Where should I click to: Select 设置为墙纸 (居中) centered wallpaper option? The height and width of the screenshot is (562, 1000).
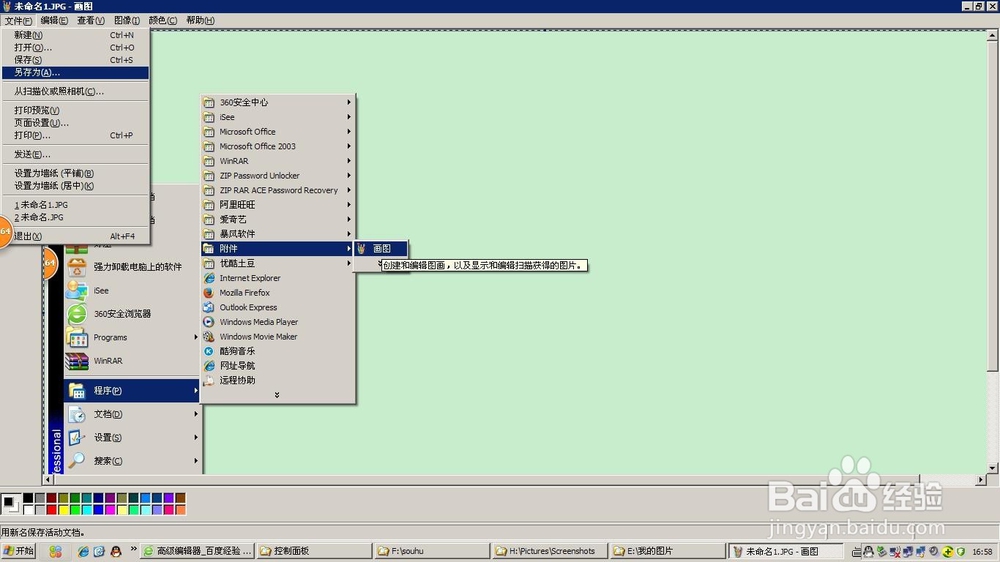click(75, 186)
